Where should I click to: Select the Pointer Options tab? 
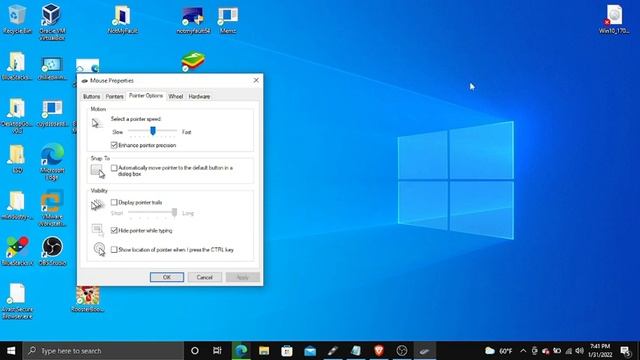(x=146, y=96)
